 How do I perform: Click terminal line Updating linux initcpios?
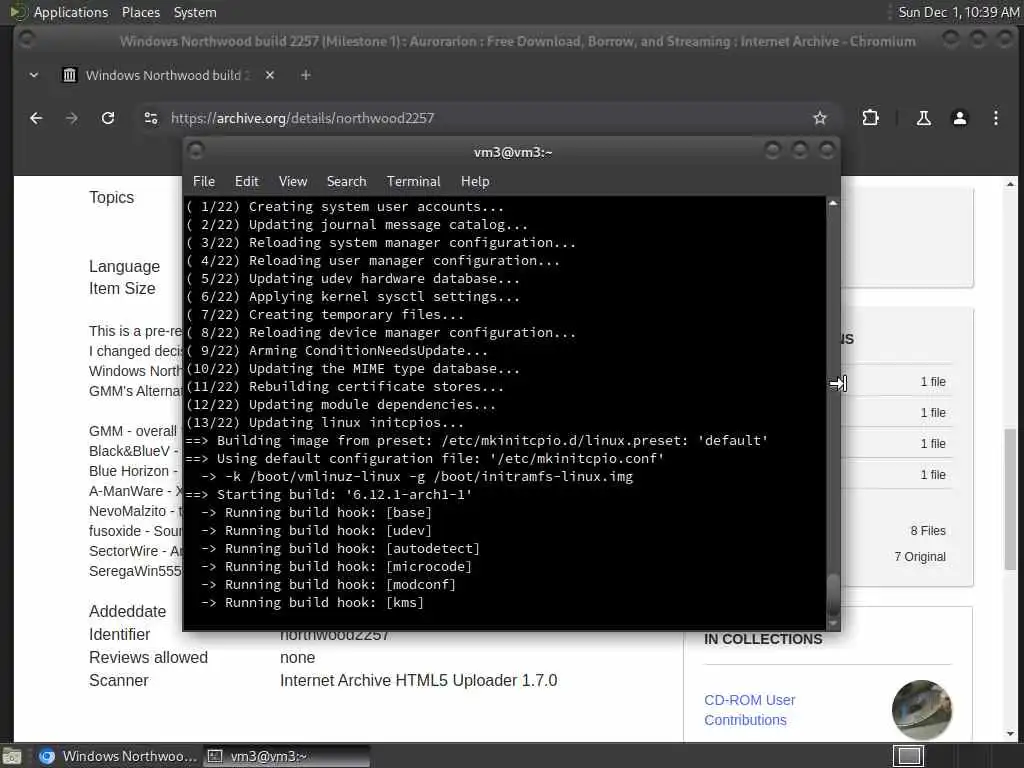coord(325,423)
